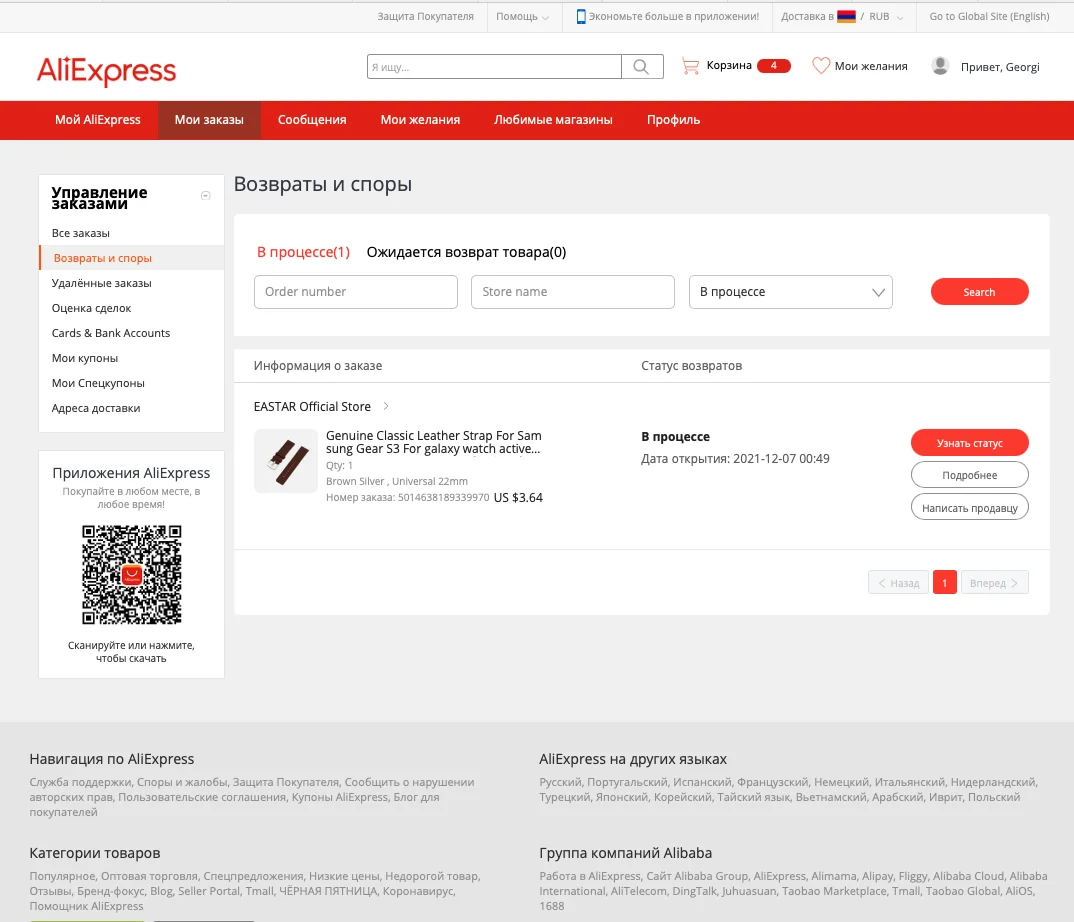
Task: Click Сканируйте или нажмите, чтобы скачать
Action: pos(132,651)
